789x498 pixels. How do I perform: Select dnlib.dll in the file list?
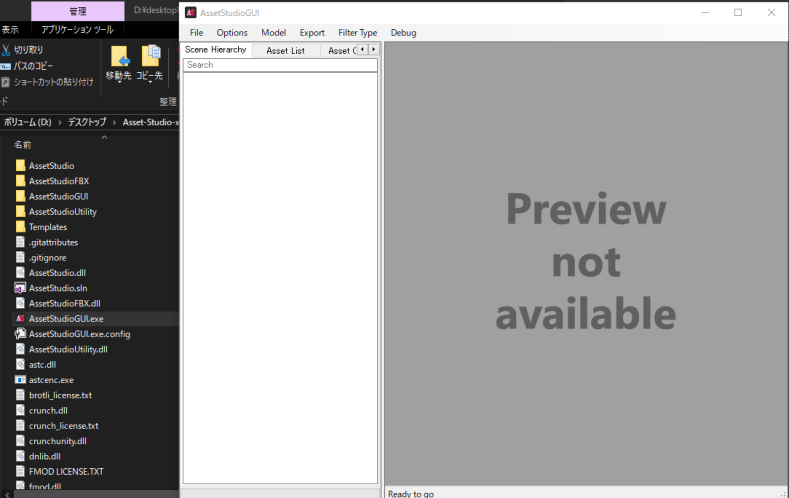(x=45, y=456)
